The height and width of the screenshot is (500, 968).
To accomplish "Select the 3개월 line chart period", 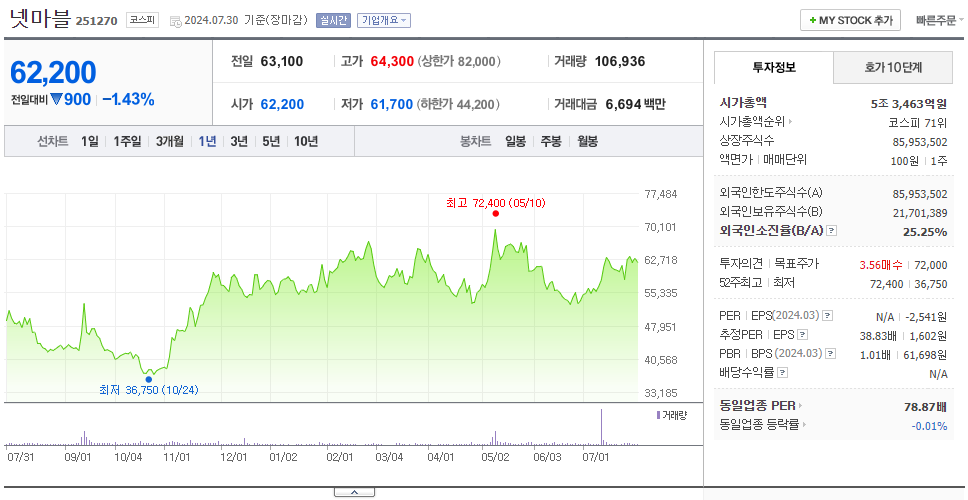I will pos(170,141).
